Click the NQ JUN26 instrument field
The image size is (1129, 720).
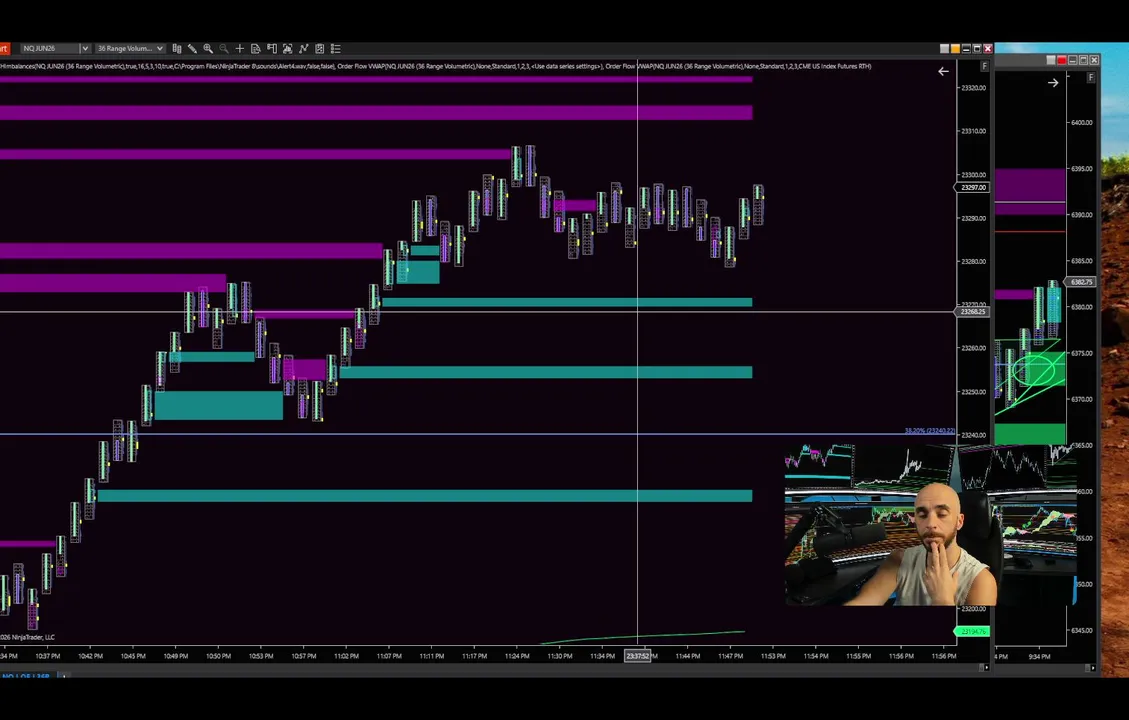pyautogui.click(x=49, y=48)
